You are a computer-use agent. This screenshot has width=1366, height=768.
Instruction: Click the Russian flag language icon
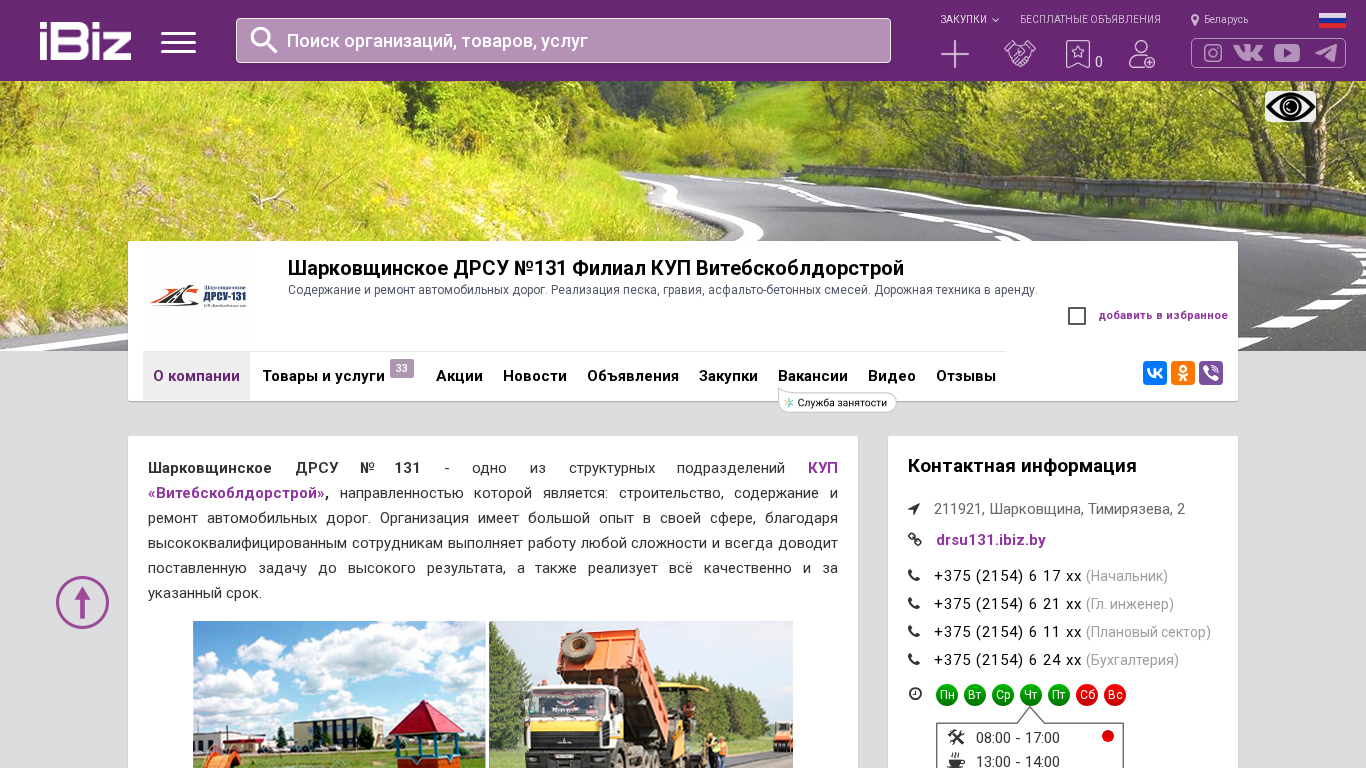tap(1332, 20)
